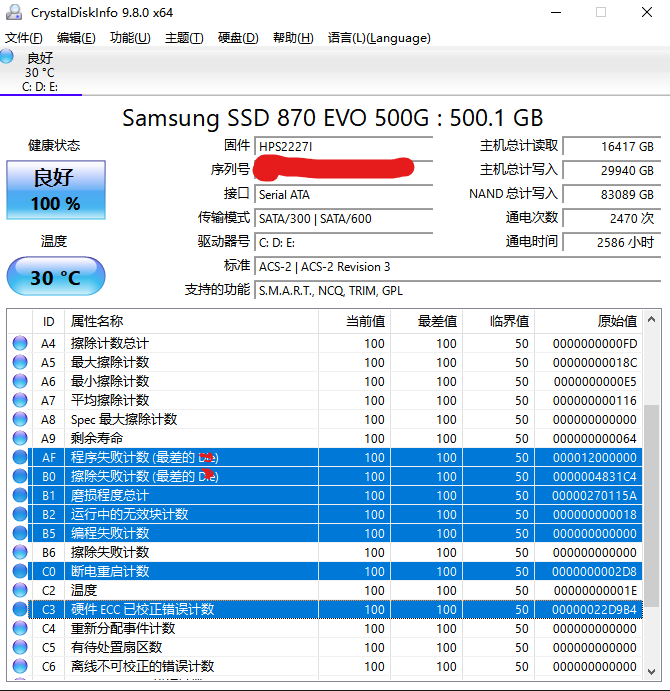Select the C: D: E: disk tab
Viewport: 670px width, 691px height.
click(x=40, y=72)
